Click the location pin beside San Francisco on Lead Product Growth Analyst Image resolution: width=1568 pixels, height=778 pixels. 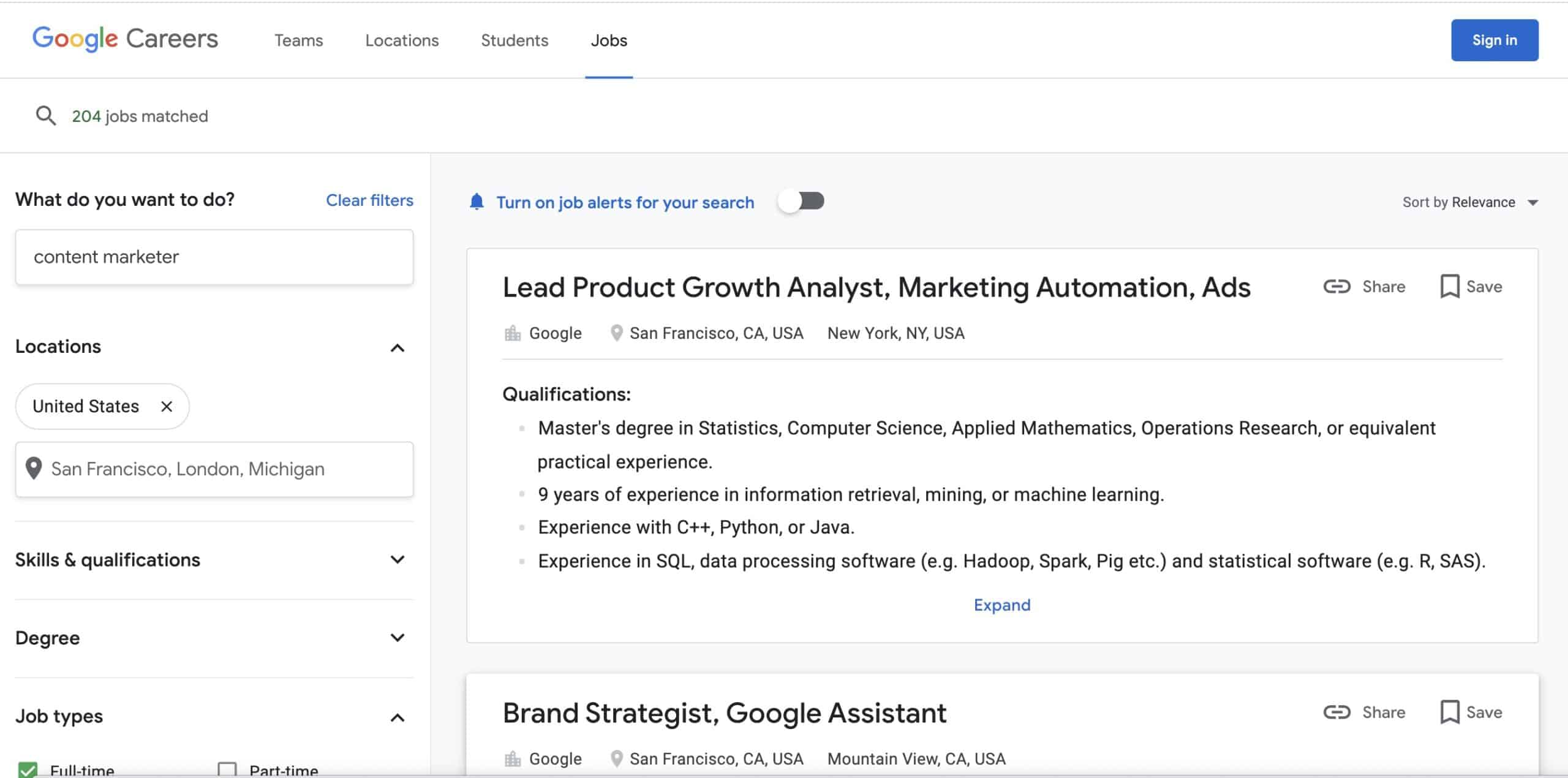[x=617, y=333]
